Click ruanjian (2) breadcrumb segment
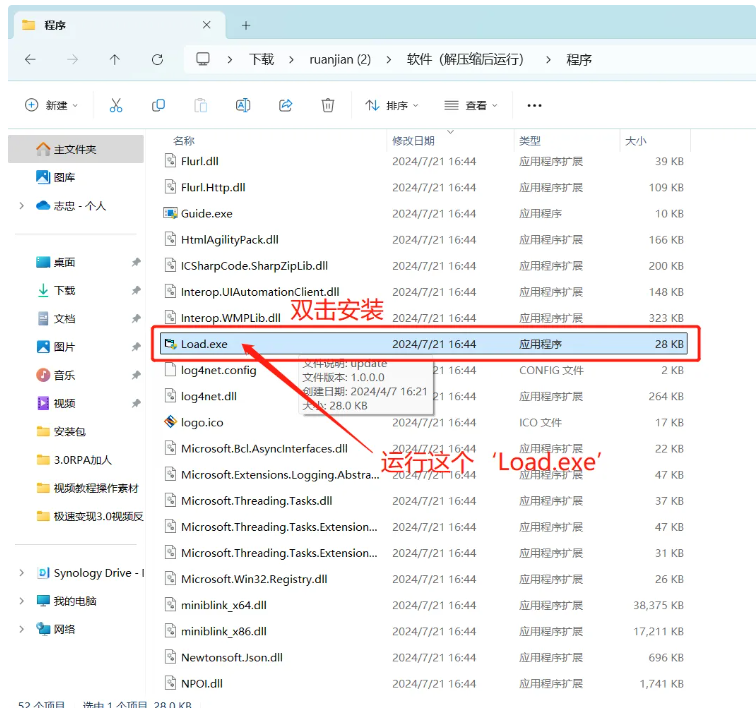This screenshot has height=727, width=756. pos(340,59)
